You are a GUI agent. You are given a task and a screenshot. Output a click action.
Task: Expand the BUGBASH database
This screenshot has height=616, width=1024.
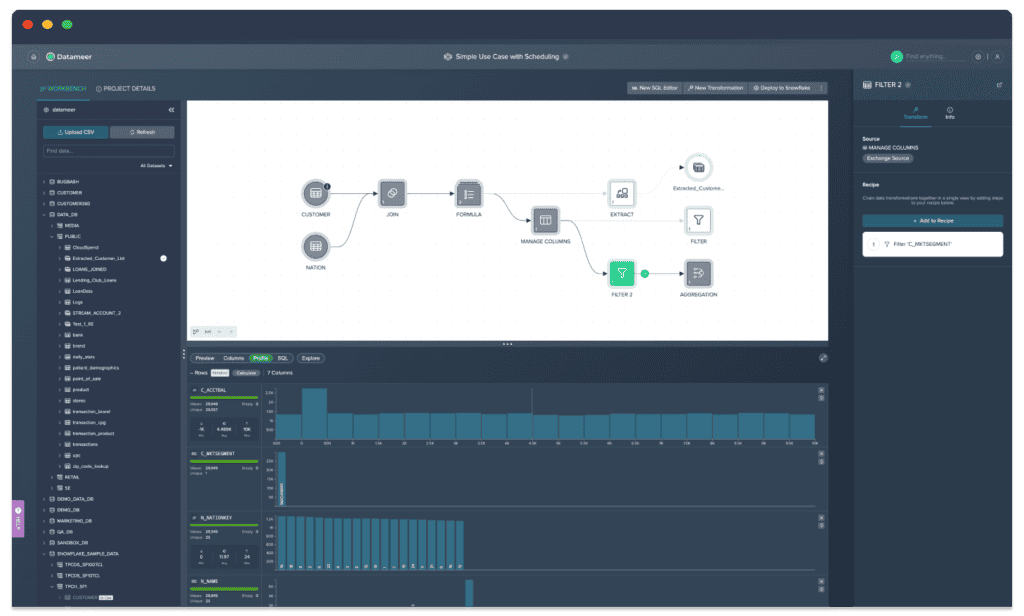click(x=44, y=182)
